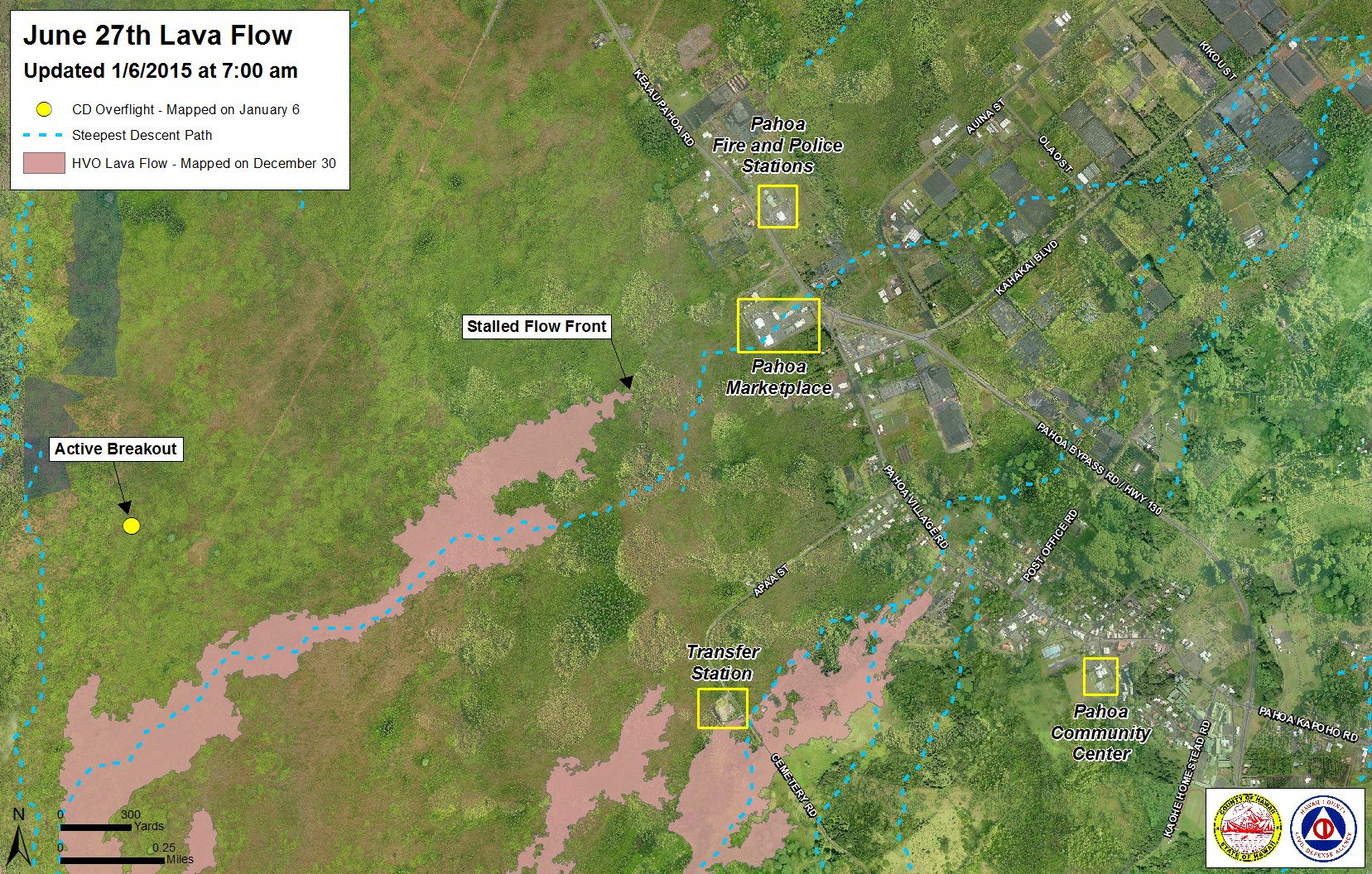Click the Steepest Descent Path legend text
This screenshot has width=1372, height=874.
tap(142, 136)
